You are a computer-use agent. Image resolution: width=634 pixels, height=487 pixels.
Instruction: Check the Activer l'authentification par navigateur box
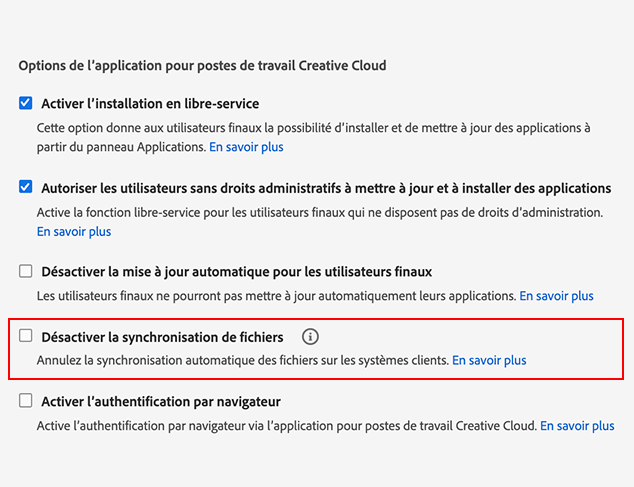(x=26, y=401)
